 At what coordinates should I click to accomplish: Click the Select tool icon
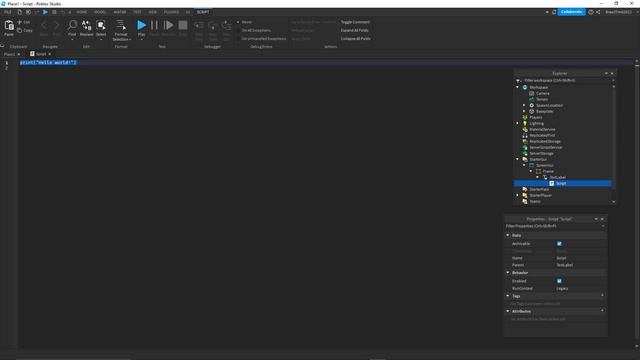101,25
